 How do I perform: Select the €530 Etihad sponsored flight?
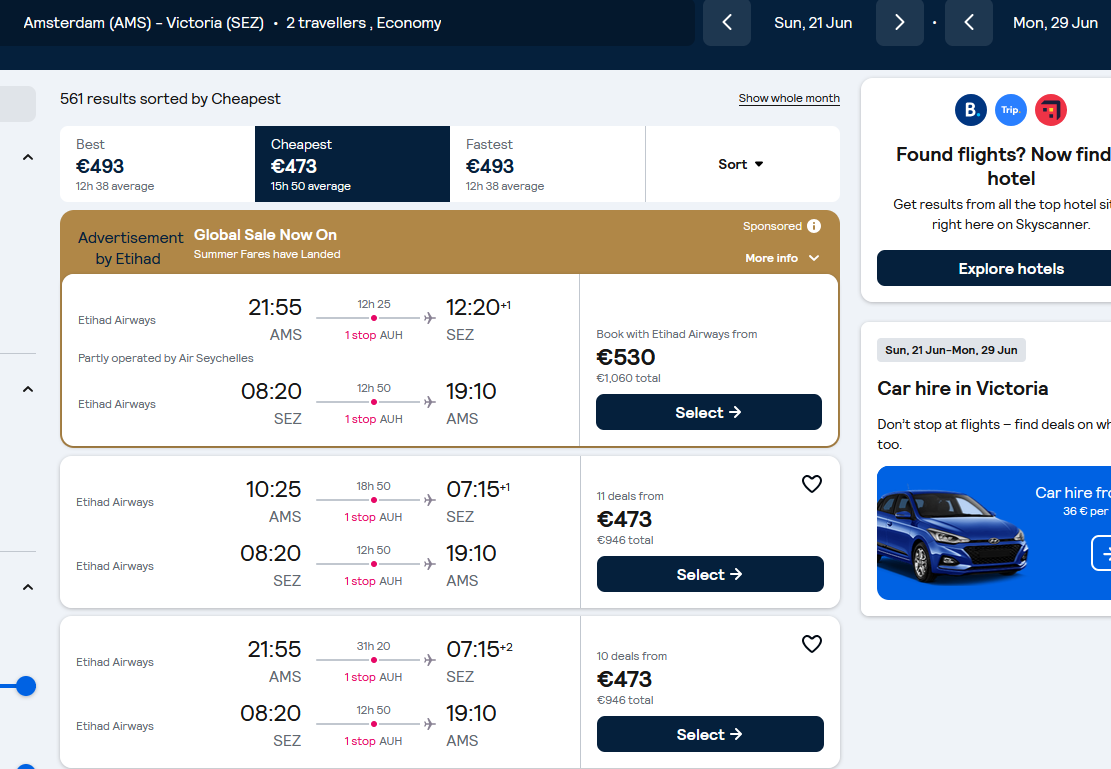[709, 412]
